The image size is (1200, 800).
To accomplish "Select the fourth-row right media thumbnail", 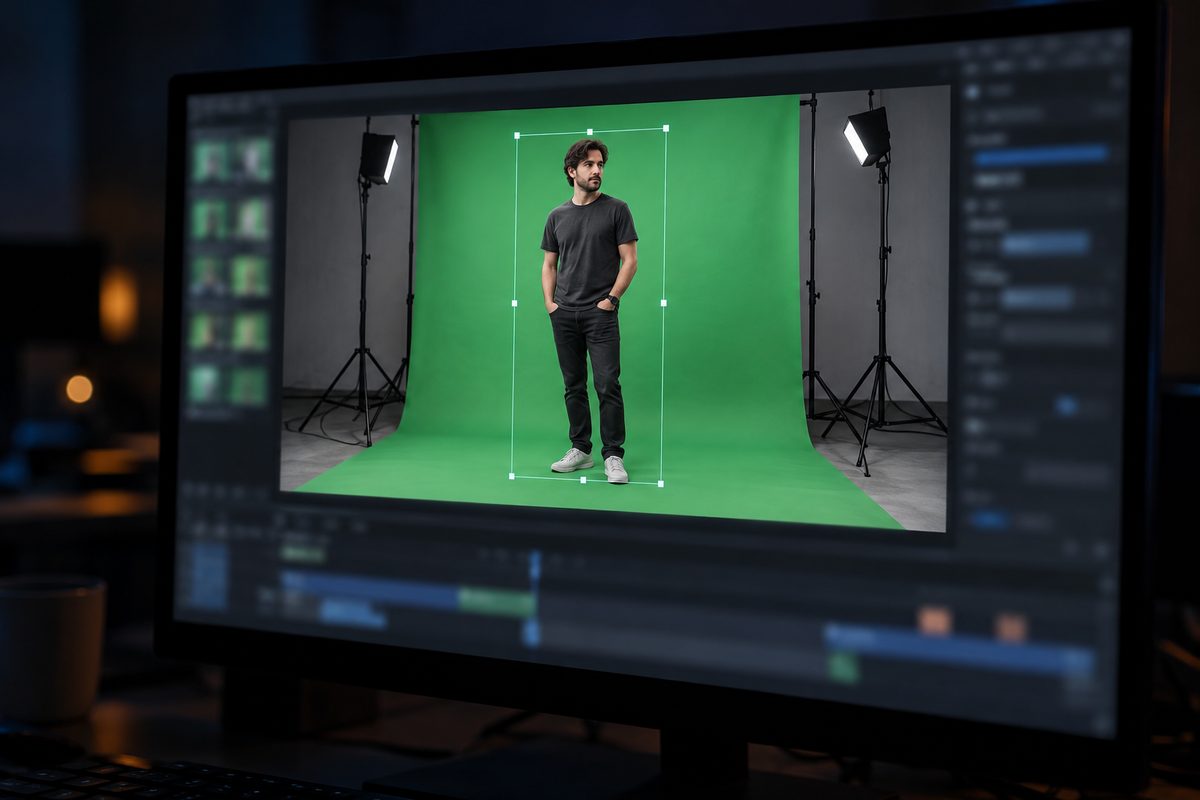I will (249, 331).
